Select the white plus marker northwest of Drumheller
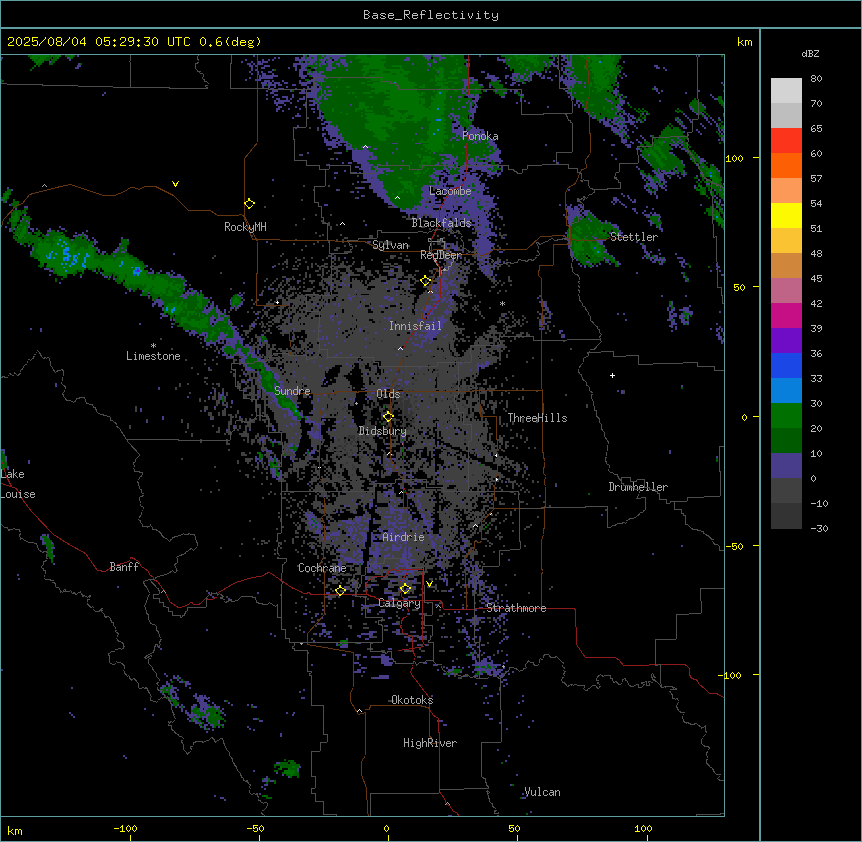The image size is (862, 842). (612, 375)
